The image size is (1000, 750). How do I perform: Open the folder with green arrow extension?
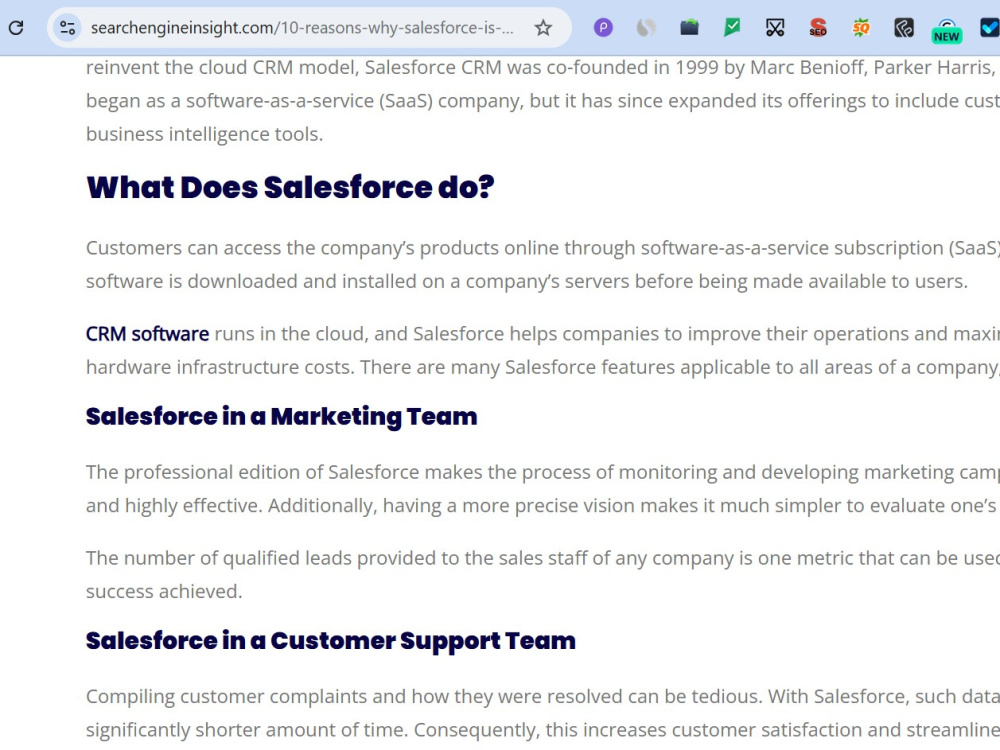point(689,27)
